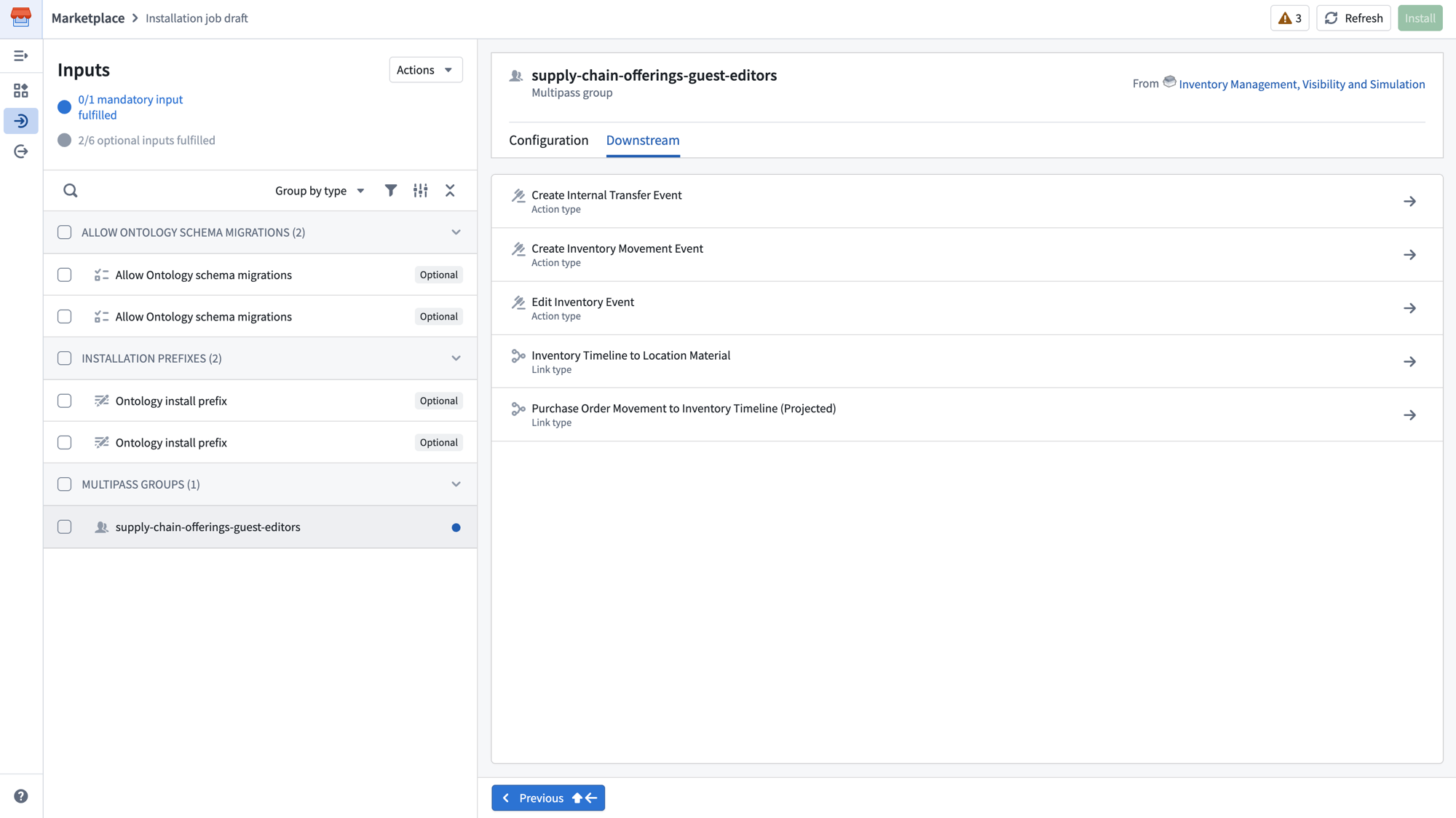Check the first Allow Ontology schema migrations row
Image resolution: width=1456 pixels, height=818 pixels.
[65, 275]
